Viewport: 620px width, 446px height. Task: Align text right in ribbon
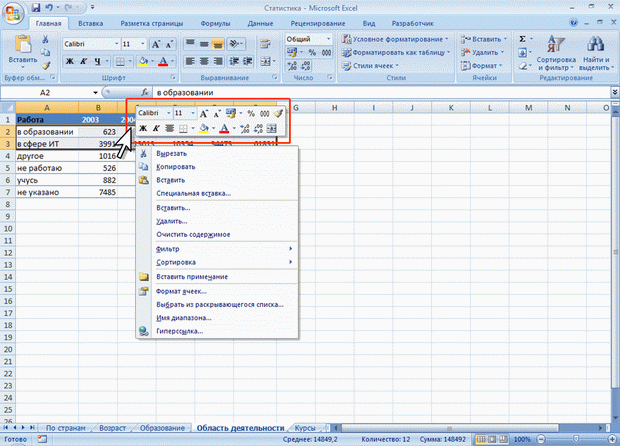tap(217, 61)
